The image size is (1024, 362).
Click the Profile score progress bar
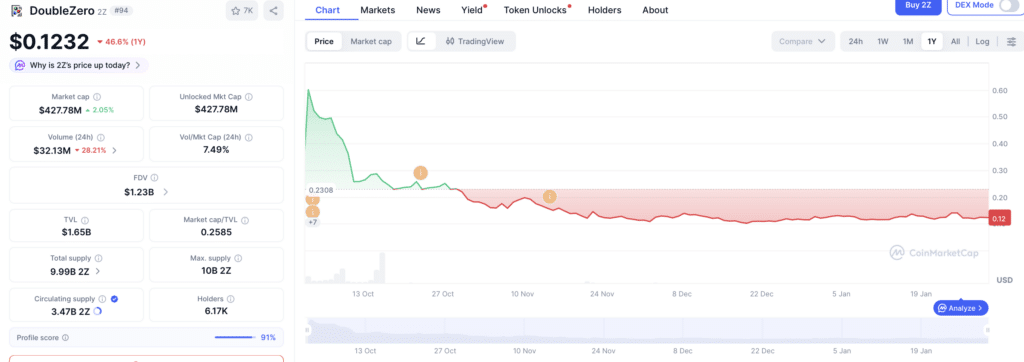point(234,338)
